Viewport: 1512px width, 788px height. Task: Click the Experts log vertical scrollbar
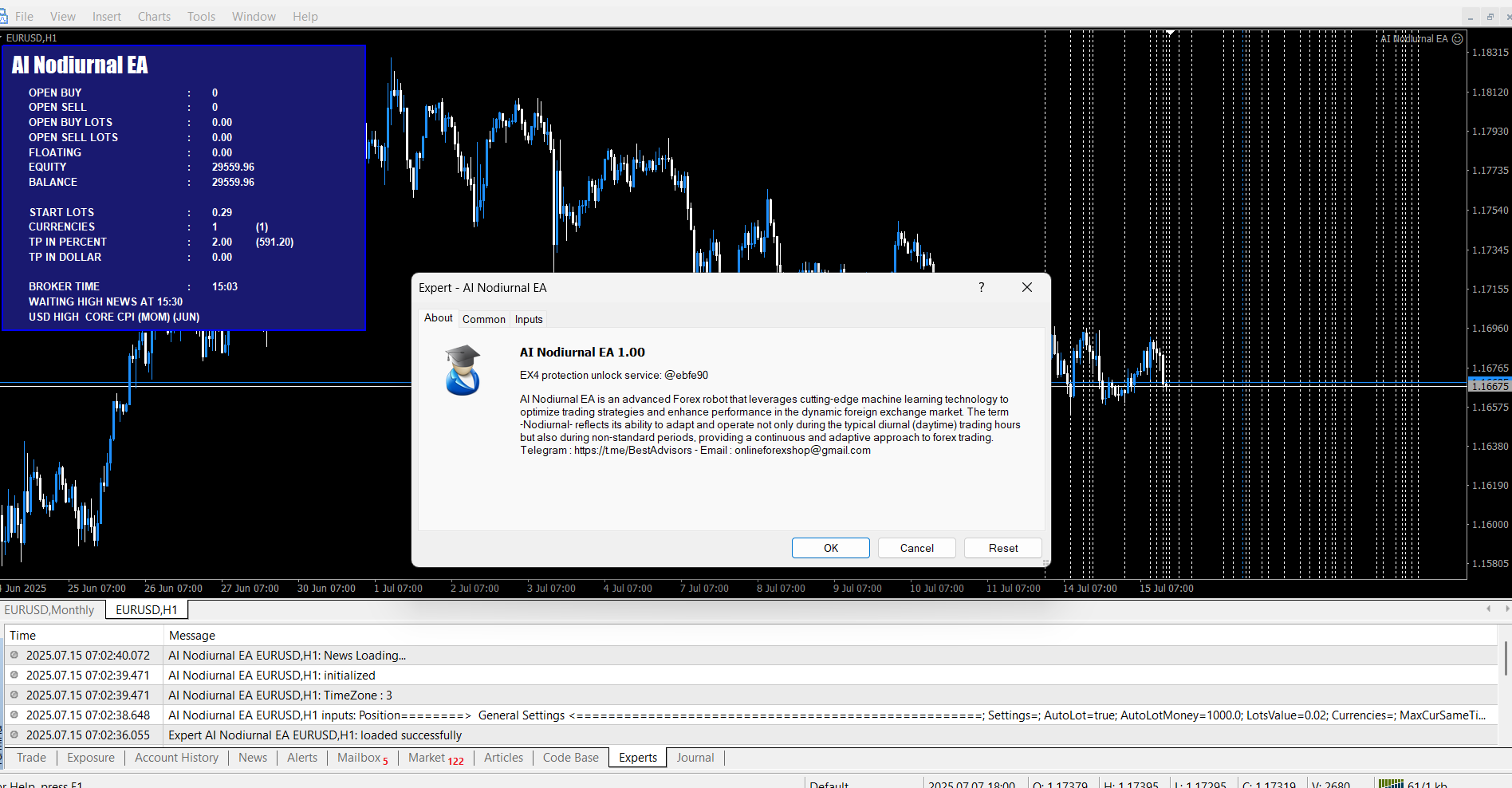(1505, 658)
